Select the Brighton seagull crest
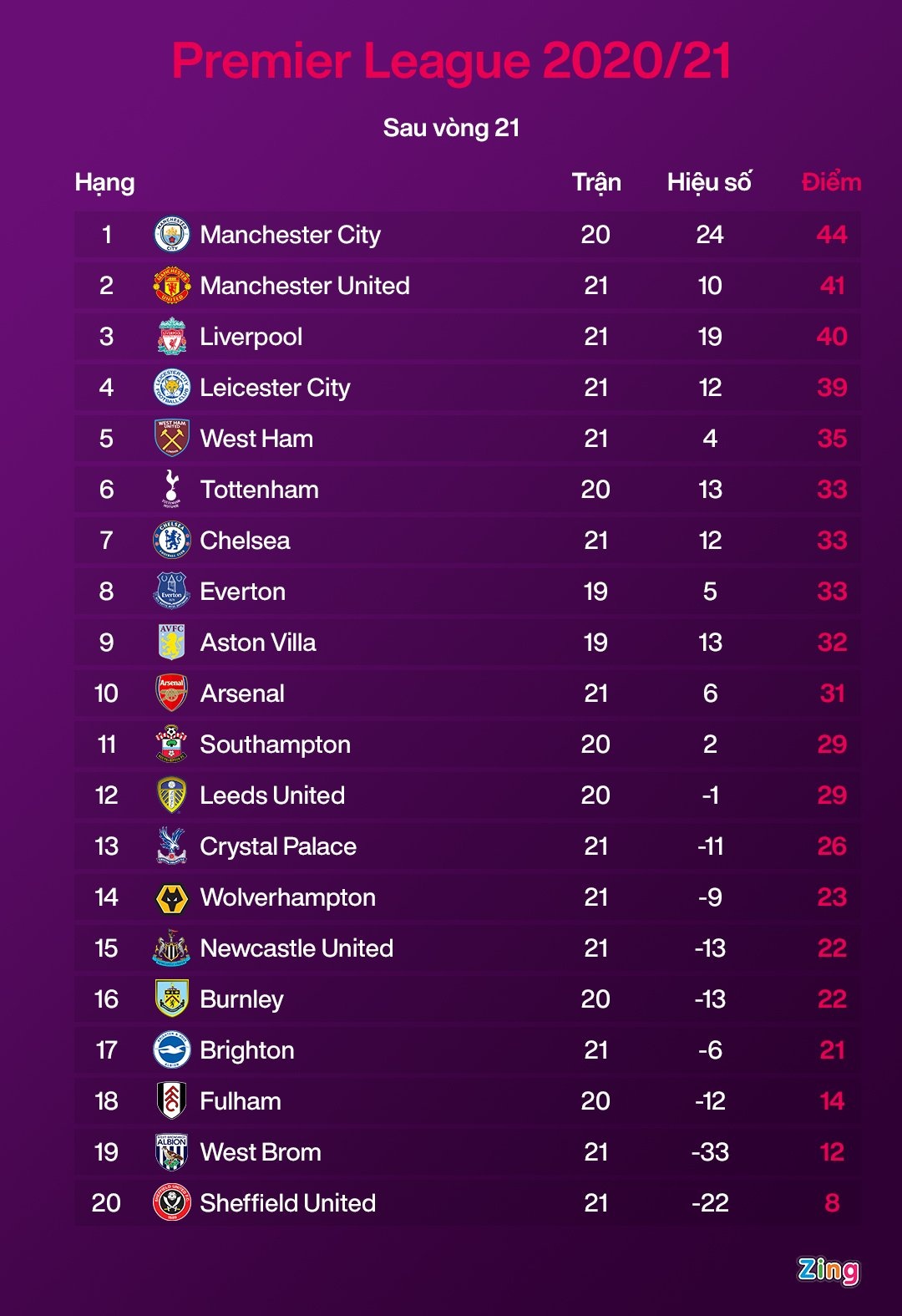 pyautogui.click(x=172, y=1050)
